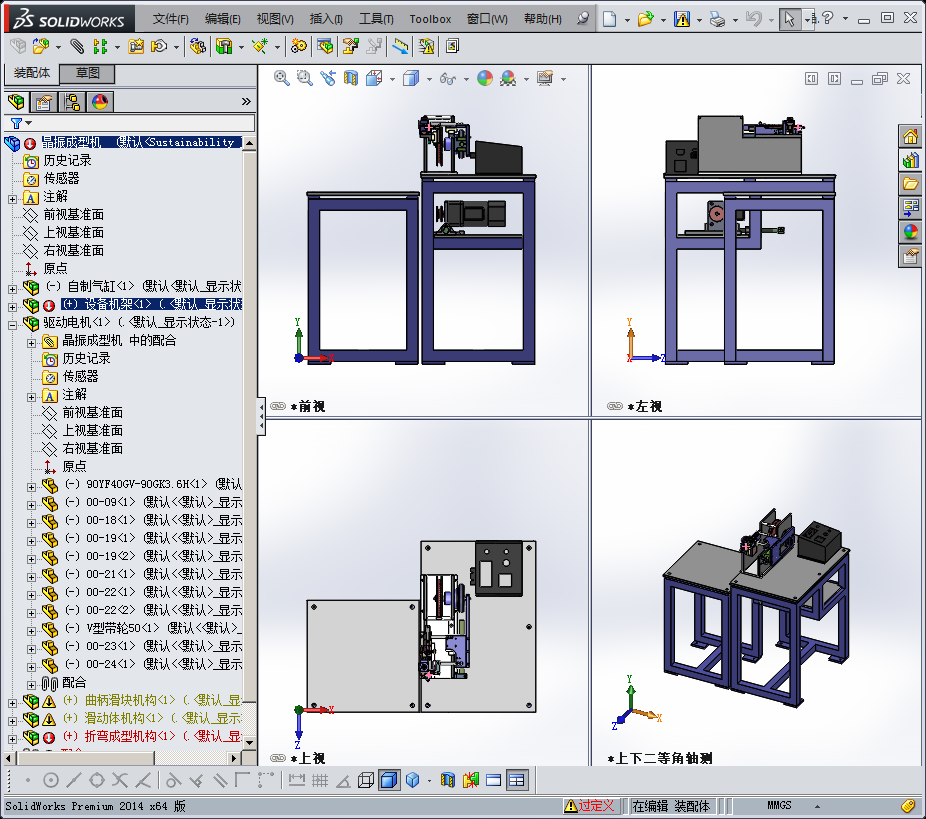Open the Display Style dropdown arrow
The image size is (926, 819).
point(429,79)
